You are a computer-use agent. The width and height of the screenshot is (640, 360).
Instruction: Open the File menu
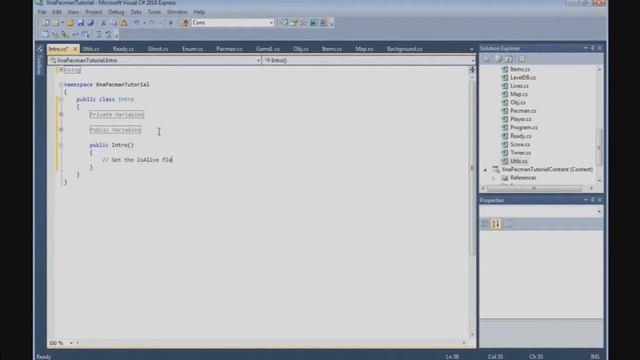[x=42, y=12]
